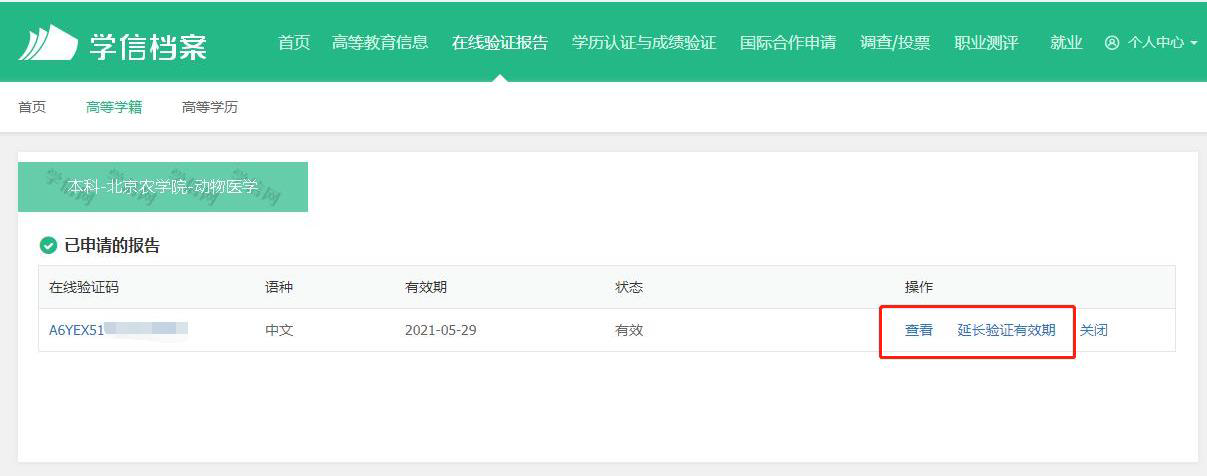Click the 语种 column header
This screenshot has width=1207, height=476.
[x=279, y=287]
